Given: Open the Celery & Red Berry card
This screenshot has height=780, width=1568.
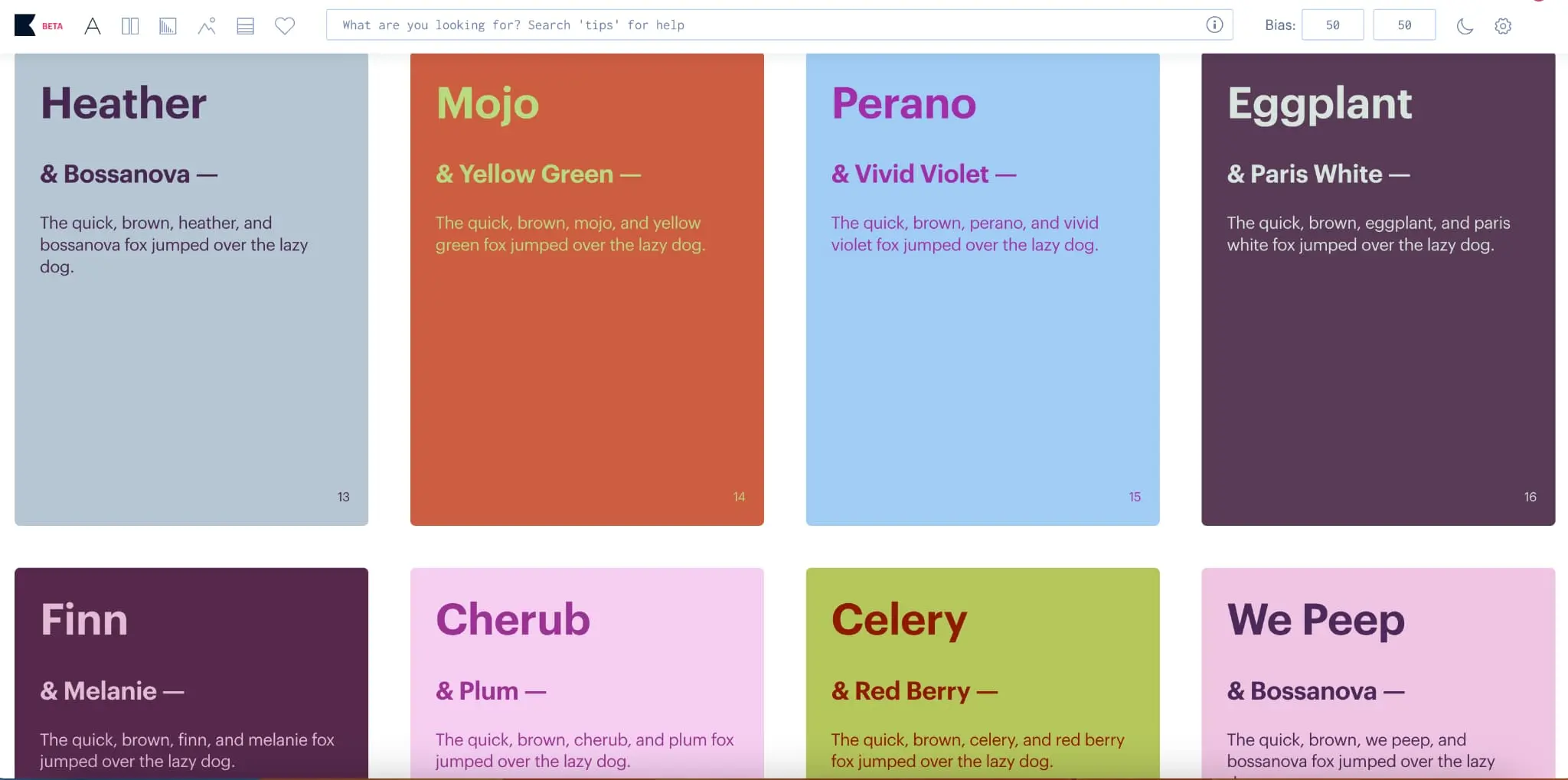Looking at the screenshot, I should pos(982,674).
